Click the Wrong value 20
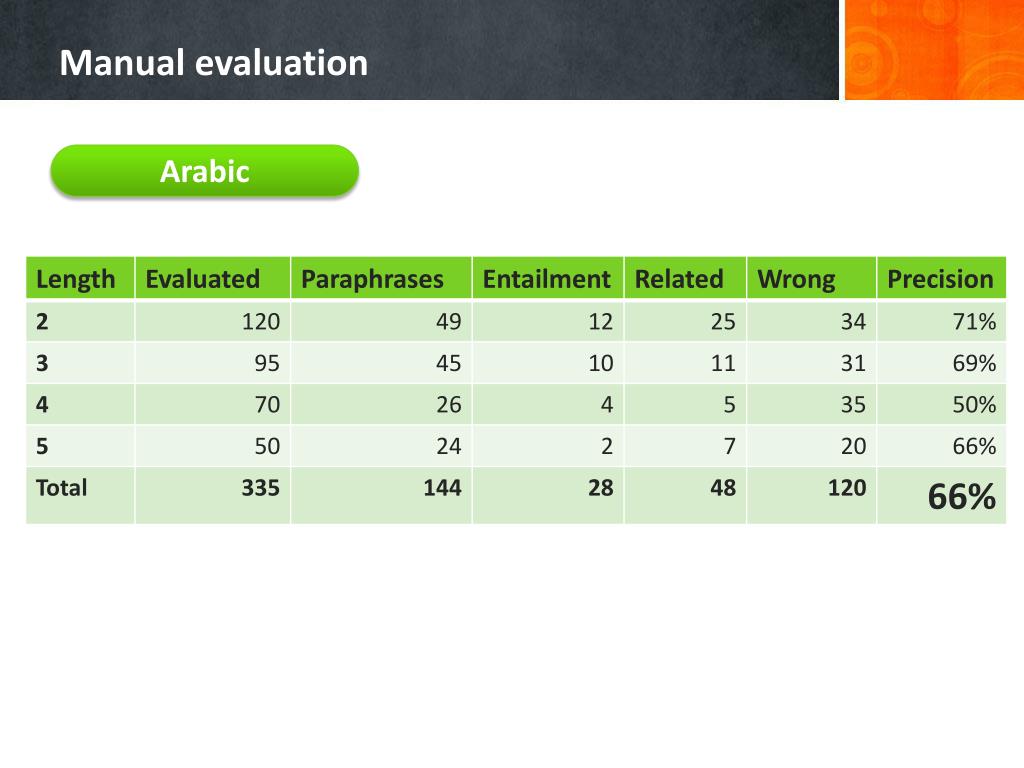Viewport: 1024px width, 768px height. [x=853, y=446]
